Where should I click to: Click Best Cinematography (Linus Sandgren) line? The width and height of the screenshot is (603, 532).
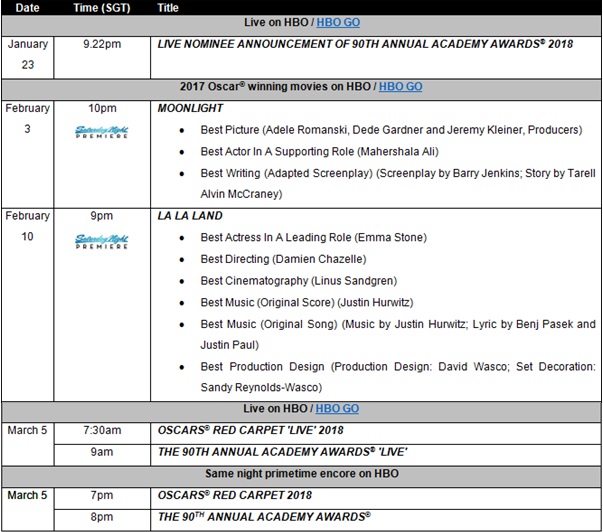pyautogui.click(x=298, y=281)
